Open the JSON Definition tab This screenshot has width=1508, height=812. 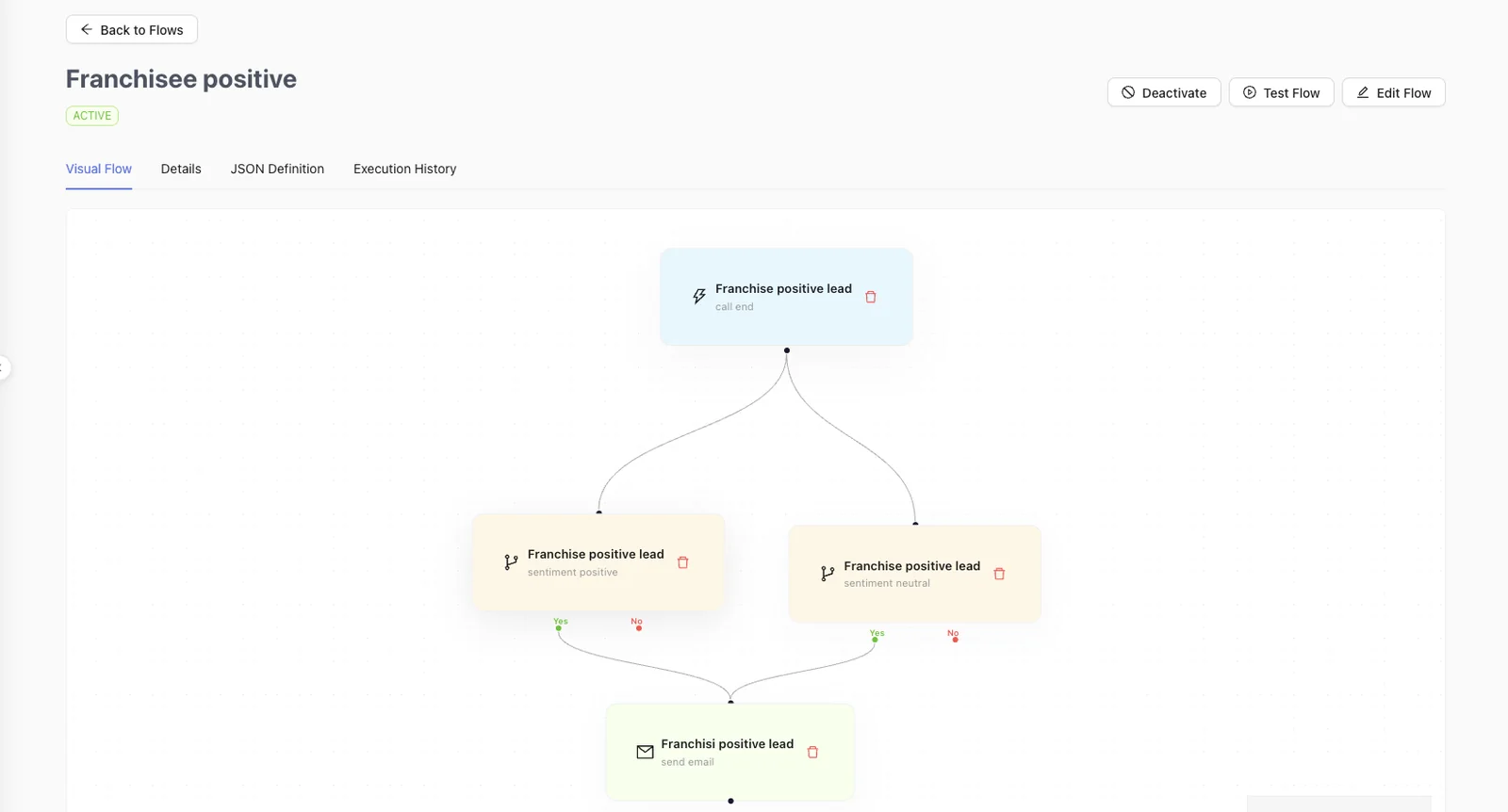tap(277, 169)
